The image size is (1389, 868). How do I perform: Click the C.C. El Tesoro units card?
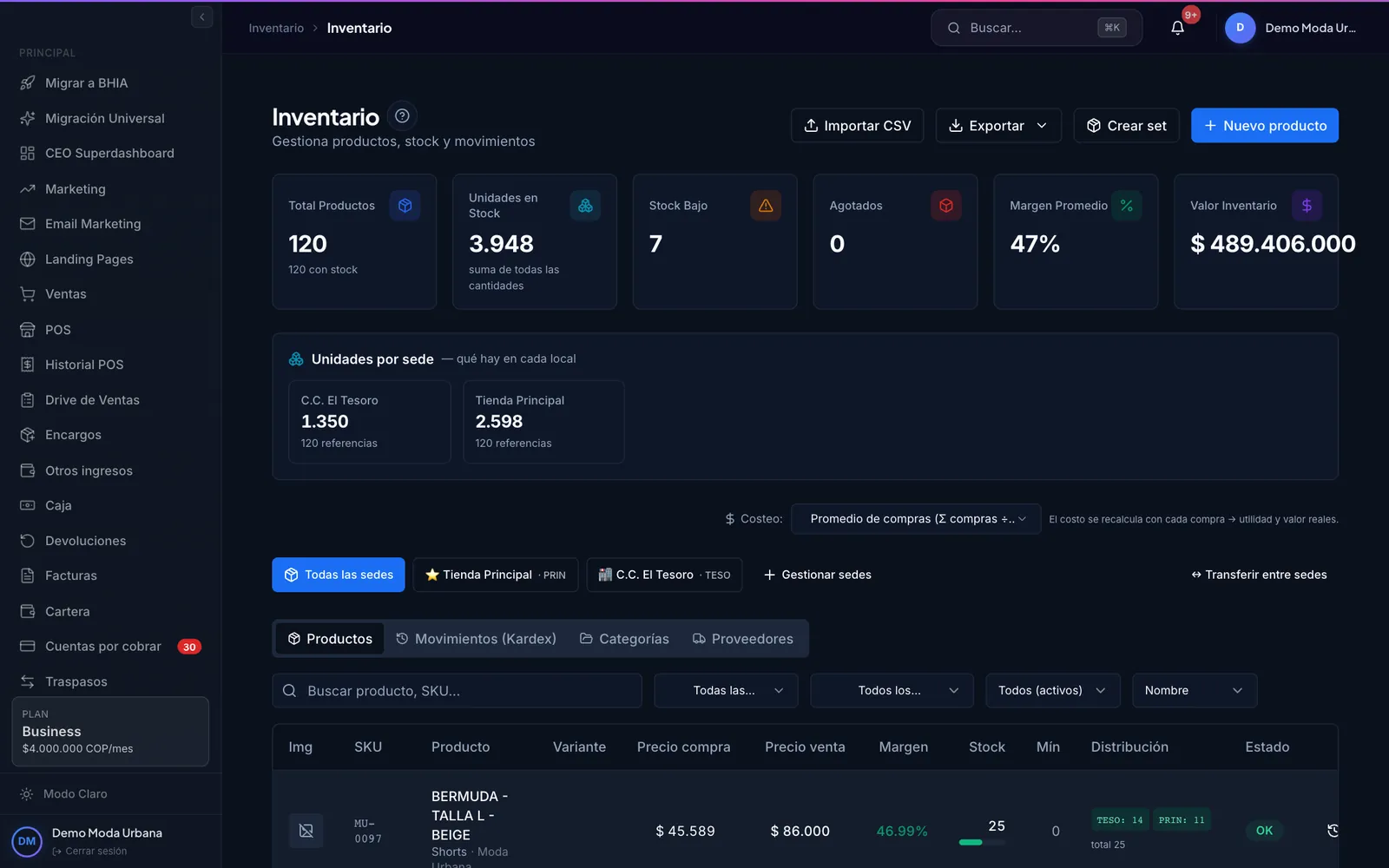pos(370,422)
